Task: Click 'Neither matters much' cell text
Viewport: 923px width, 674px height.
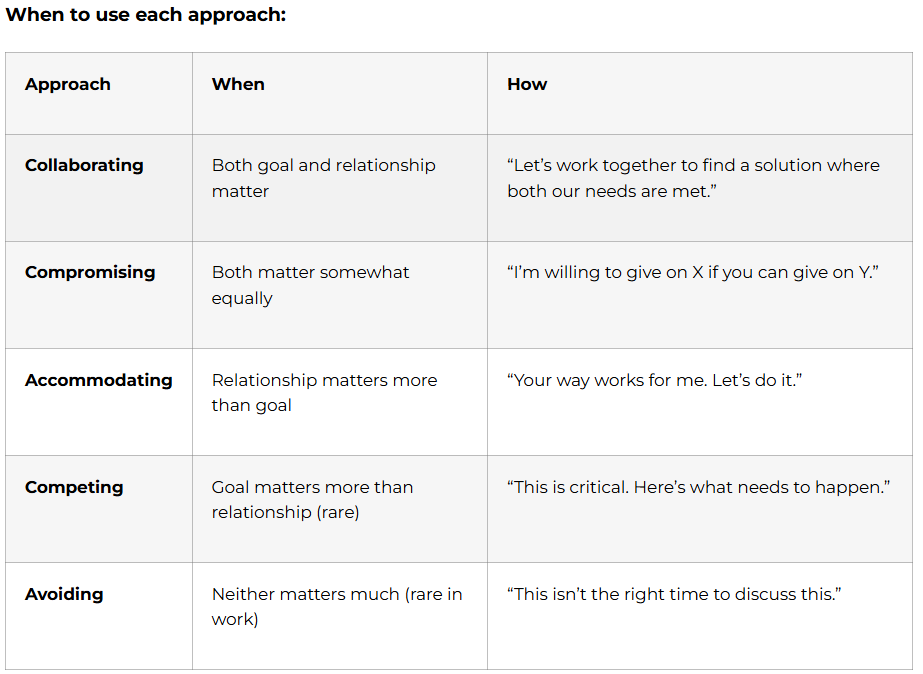Action: tap(336, 606)
